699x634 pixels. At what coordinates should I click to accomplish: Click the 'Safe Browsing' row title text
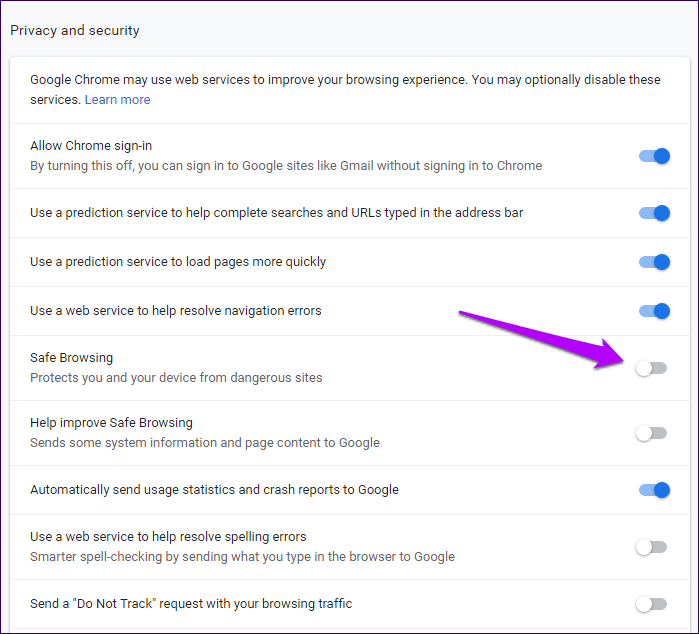tap(71, 358)
